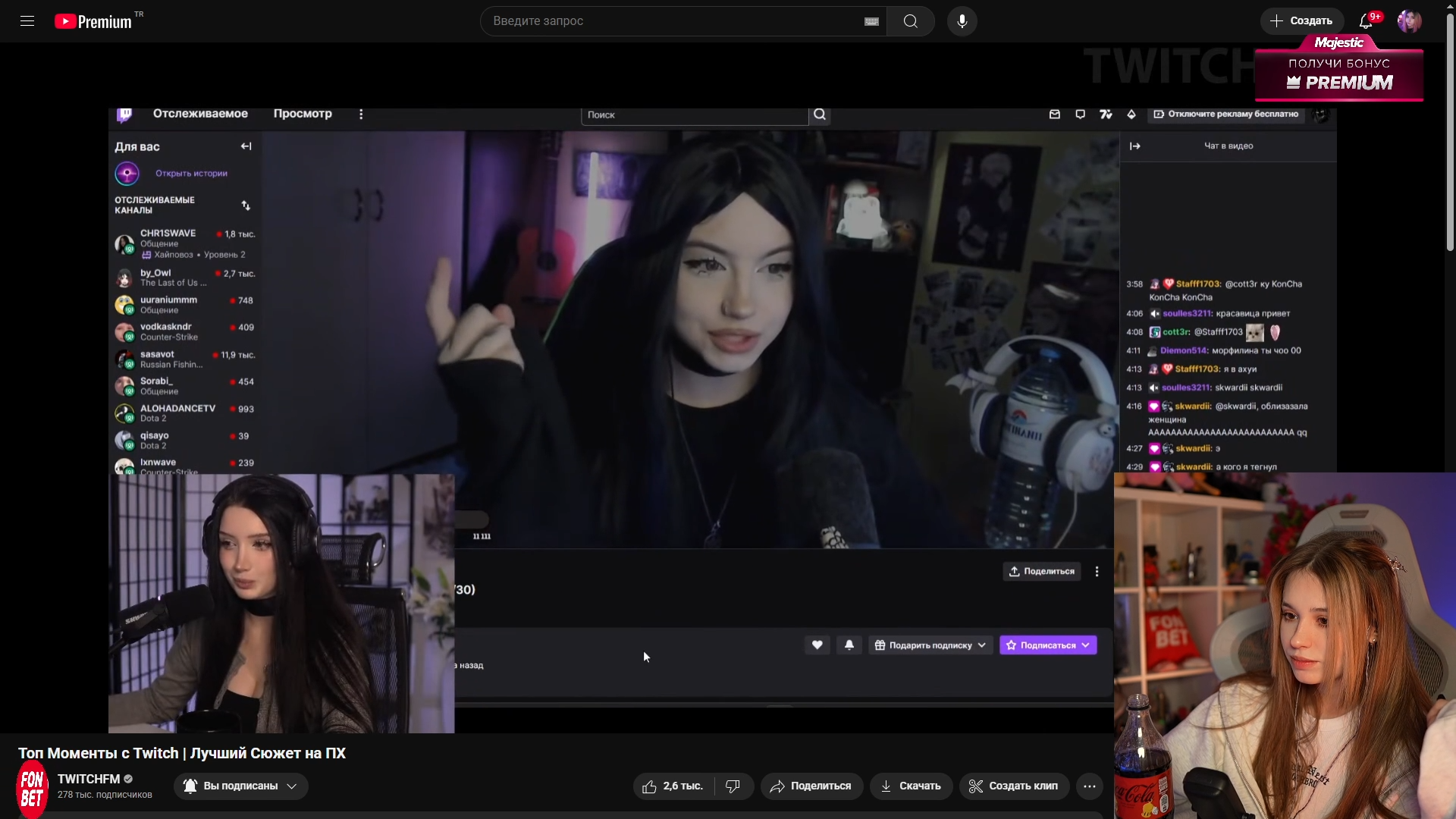Open by_Owl channel
Viewport: 1456px width, 819px height.
point(185,278)
